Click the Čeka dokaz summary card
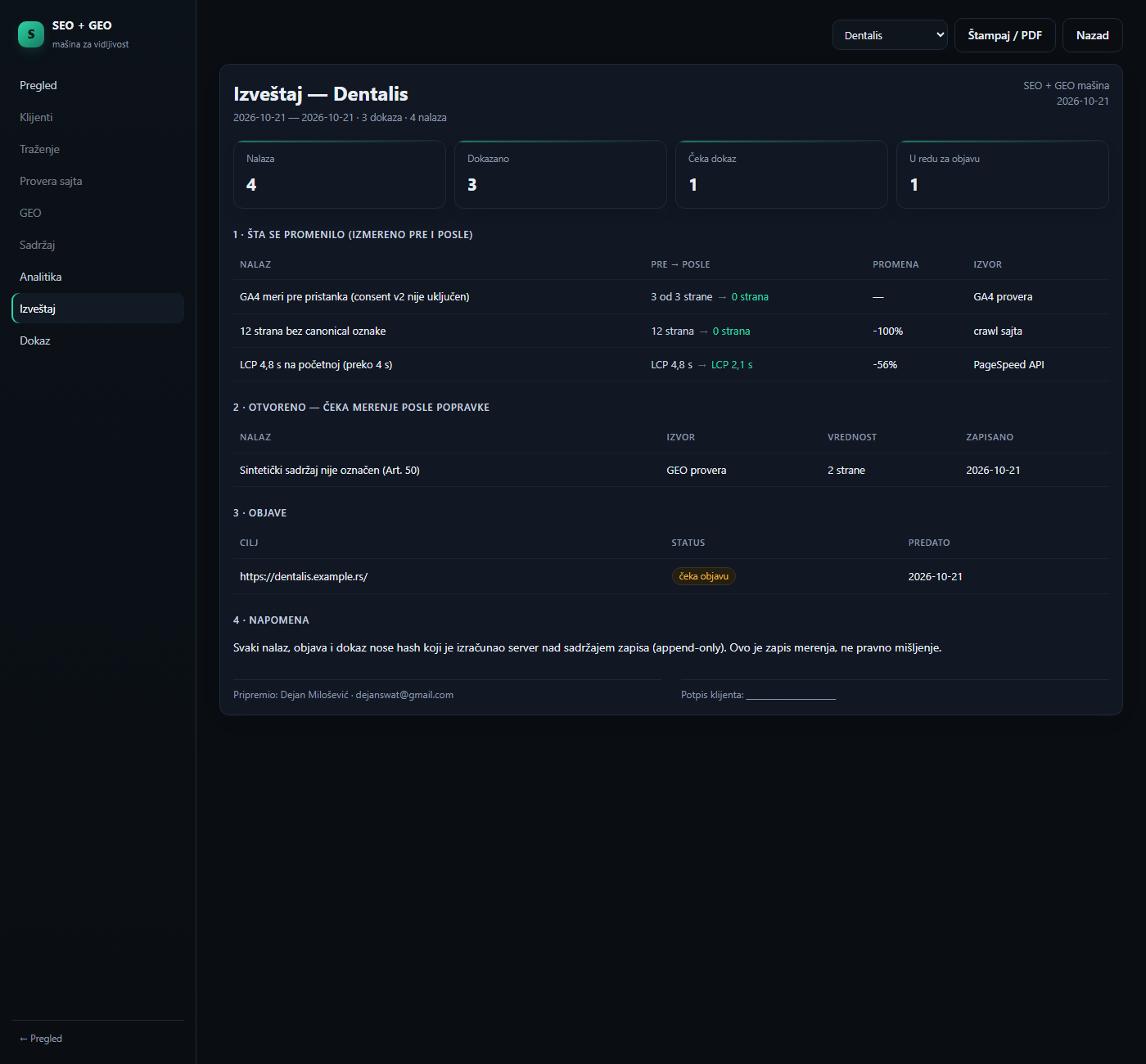 [x=782, y=174]
